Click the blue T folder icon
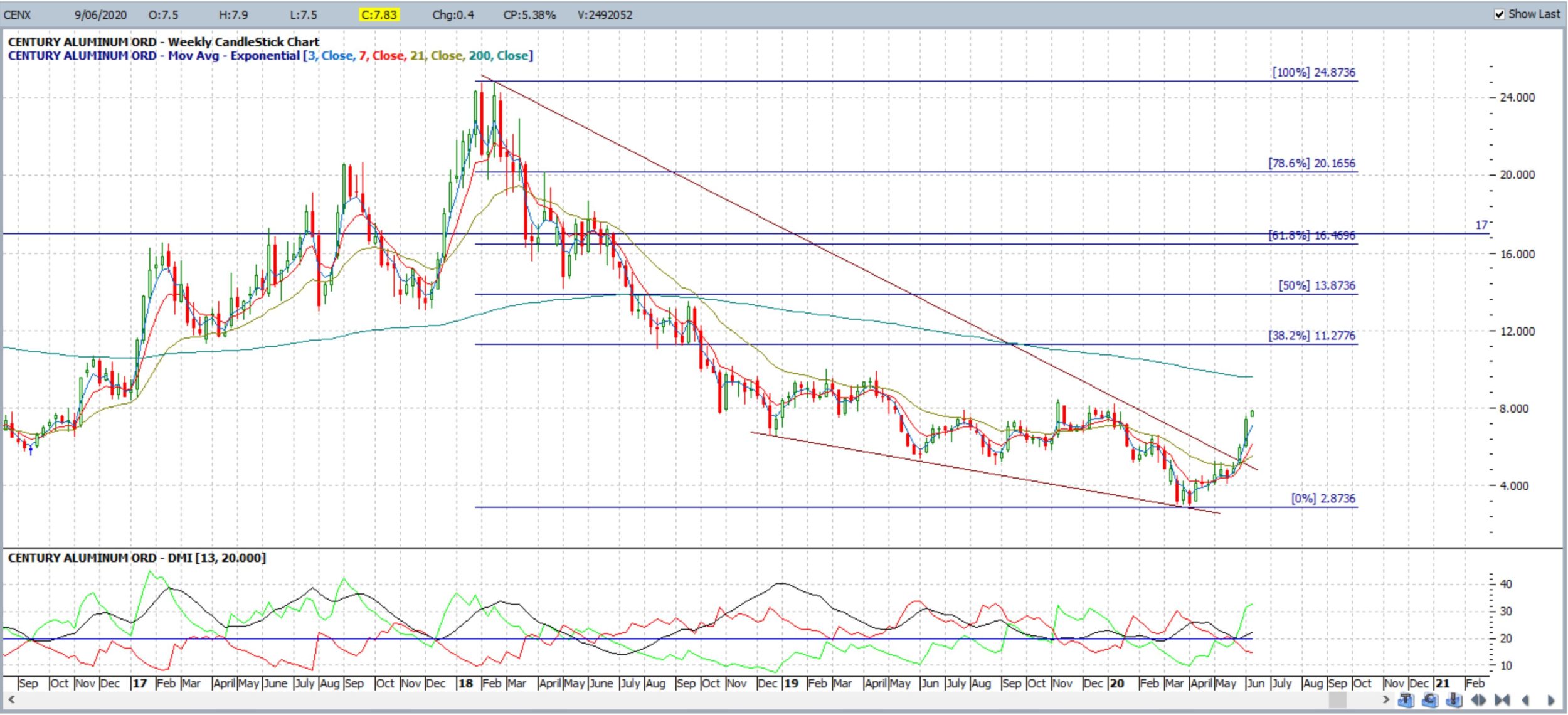The width and height of the screenshot is (1568, 715). (1406, 700)
